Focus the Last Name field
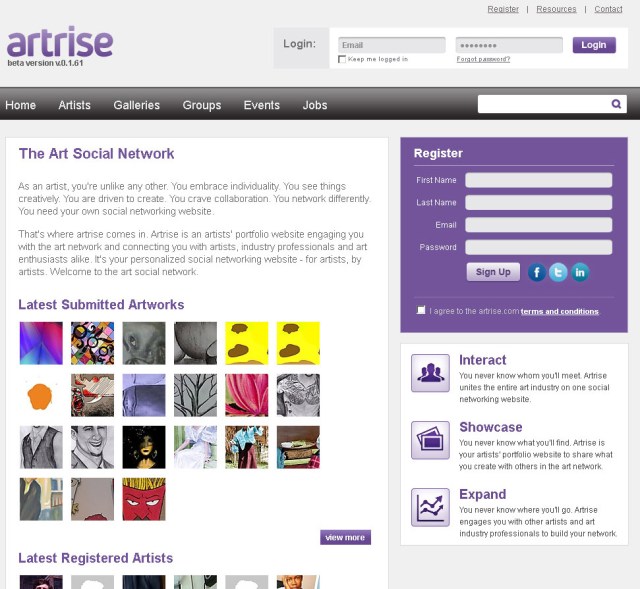The height and width of the screenshot is (589, 640). (539, 202)
